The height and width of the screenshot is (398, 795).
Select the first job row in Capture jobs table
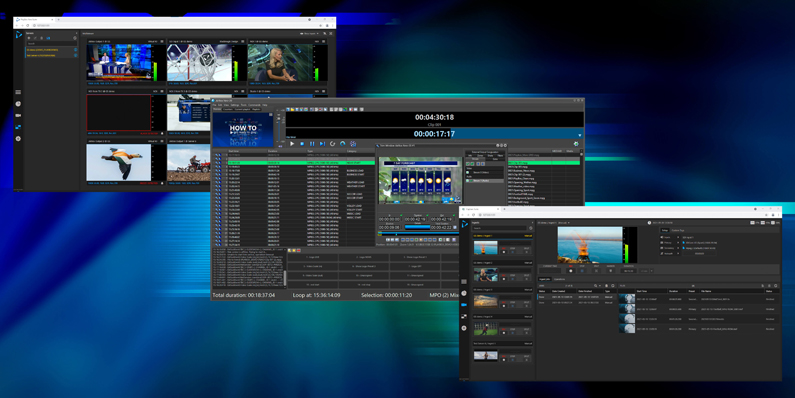point(577,297)
